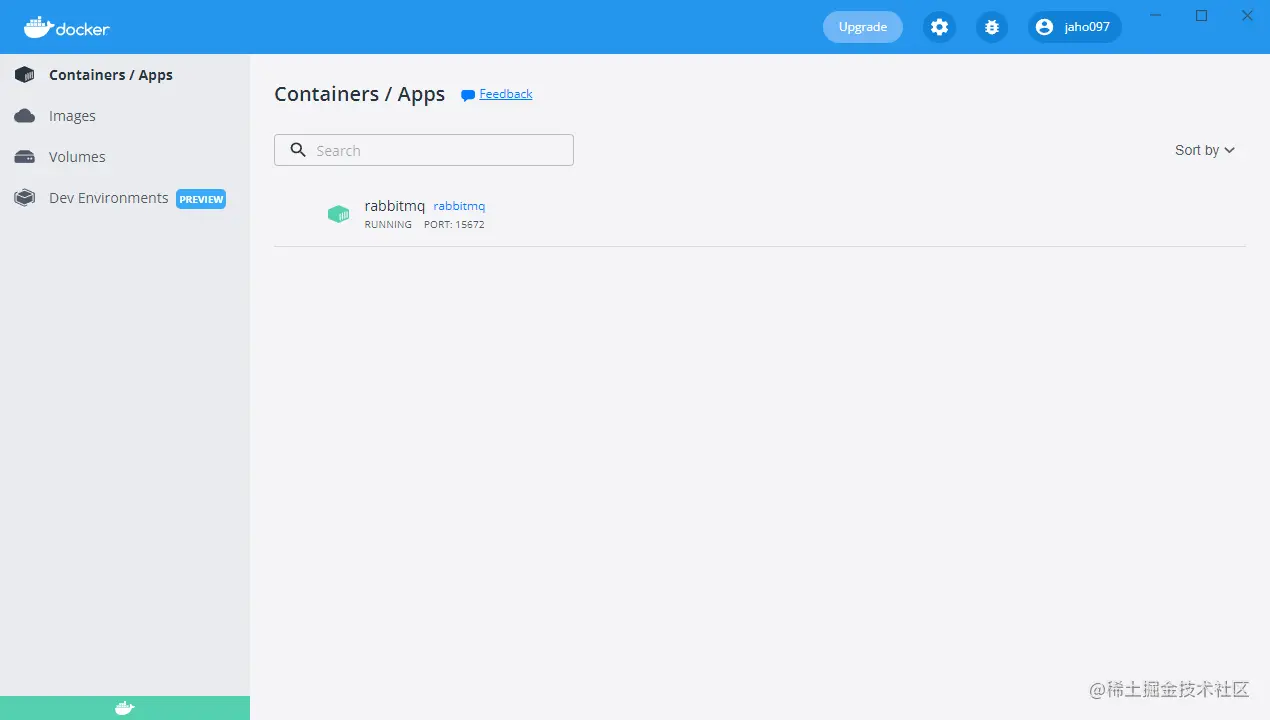The width and height of the screenshot is (1270, 720).
Task: Focus the Search input field
Action: click(x=424, y=150)
